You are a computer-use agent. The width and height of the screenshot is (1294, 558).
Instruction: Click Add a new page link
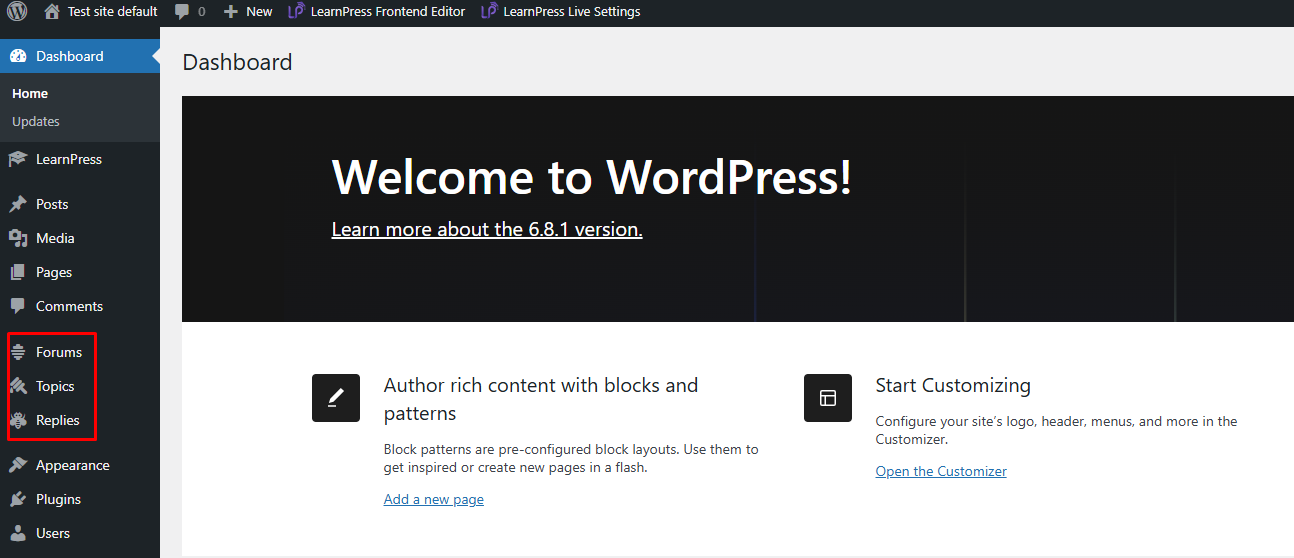(434, 499)
